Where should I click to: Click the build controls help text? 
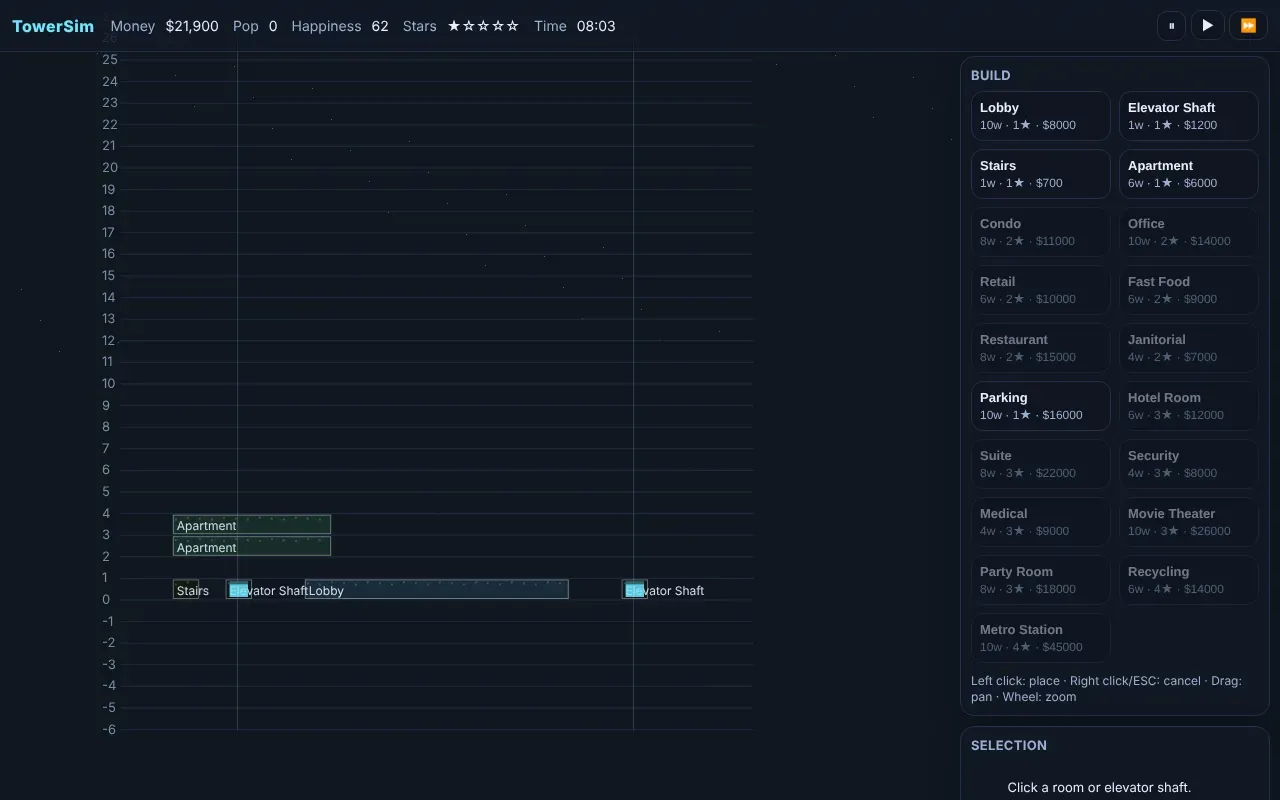1106,688
